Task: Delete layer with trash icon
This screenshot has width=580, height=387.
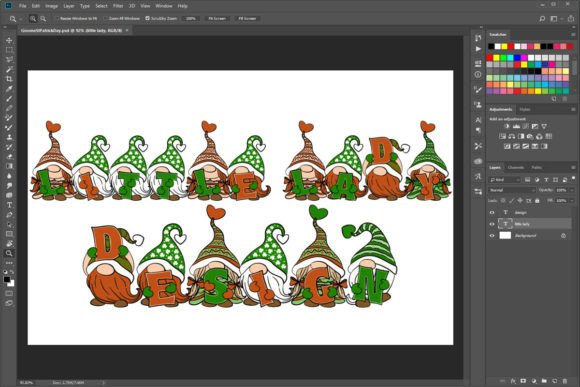Action: click(x=565, y=380)
